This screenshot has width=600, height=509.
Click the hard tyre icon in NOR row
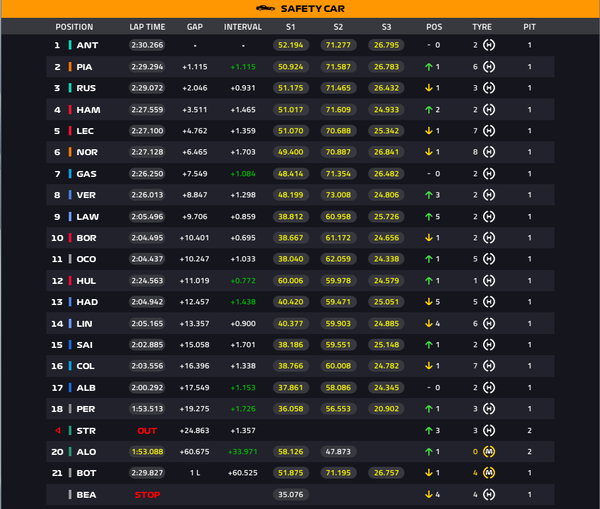(x=489, y=152)
